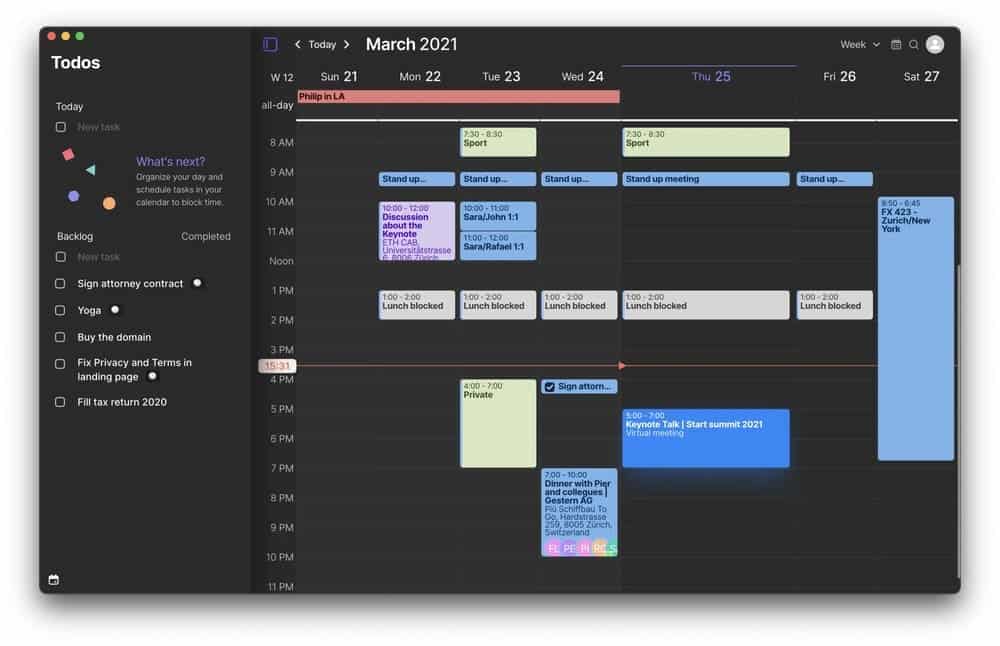This screenshot has width=1000, height=646.
Task: Select the Backlog section label
Action: [x=75, y=236]
